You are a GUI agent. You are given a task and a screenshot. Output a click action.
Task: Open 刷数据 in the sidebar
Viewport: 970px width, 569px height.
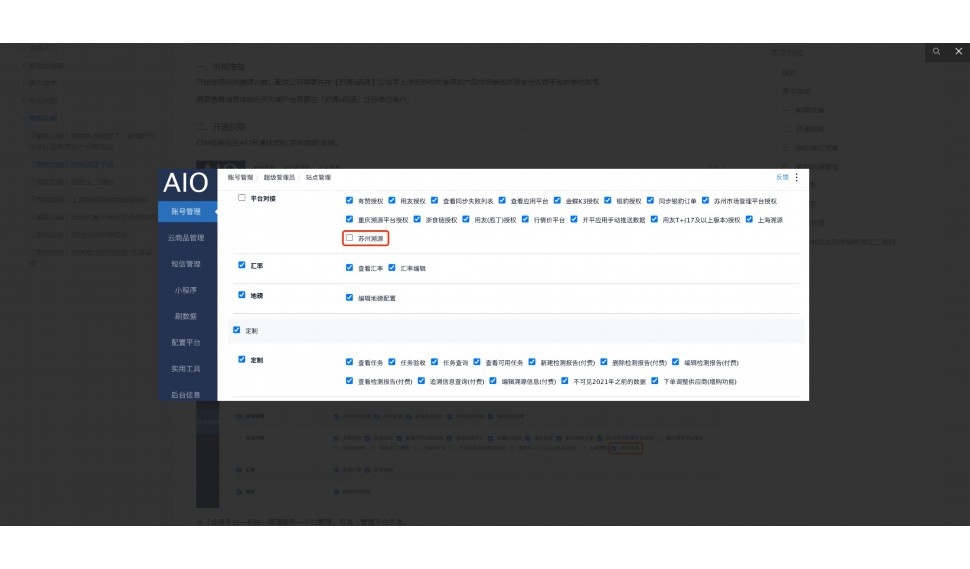[186, 316]
